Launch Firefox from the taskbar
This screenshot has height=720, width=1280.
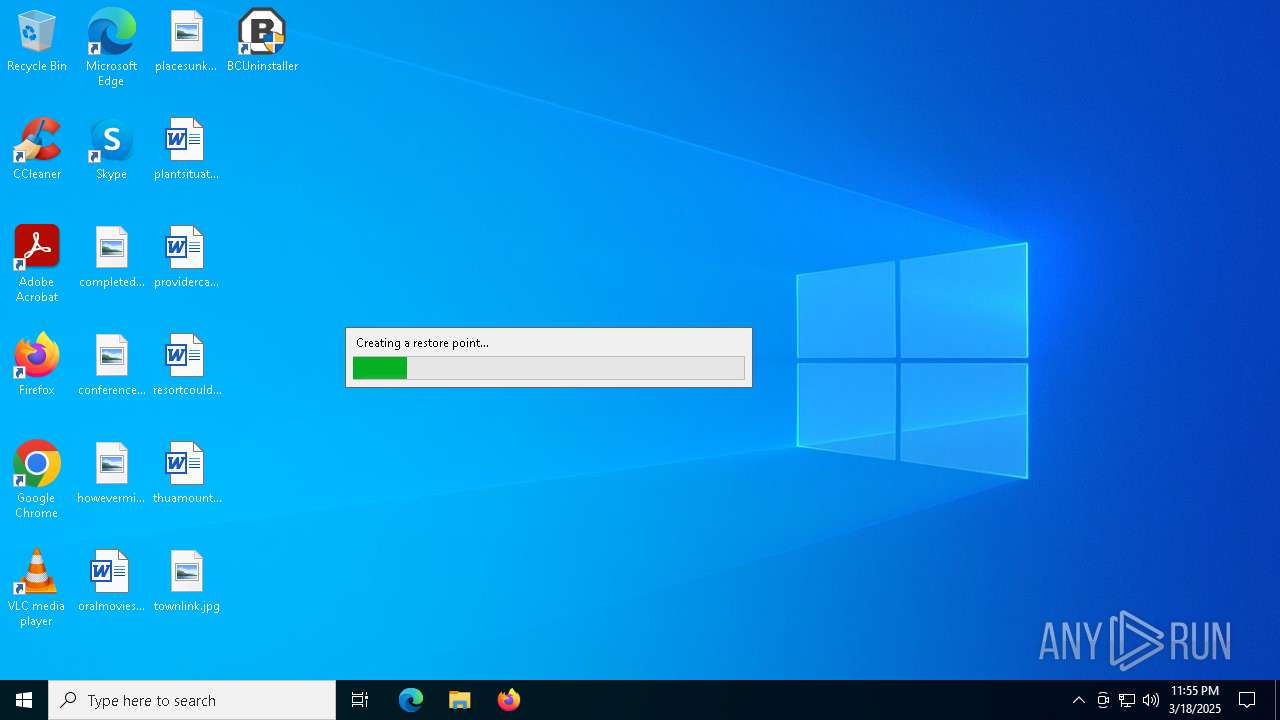[x=508, y=700]
